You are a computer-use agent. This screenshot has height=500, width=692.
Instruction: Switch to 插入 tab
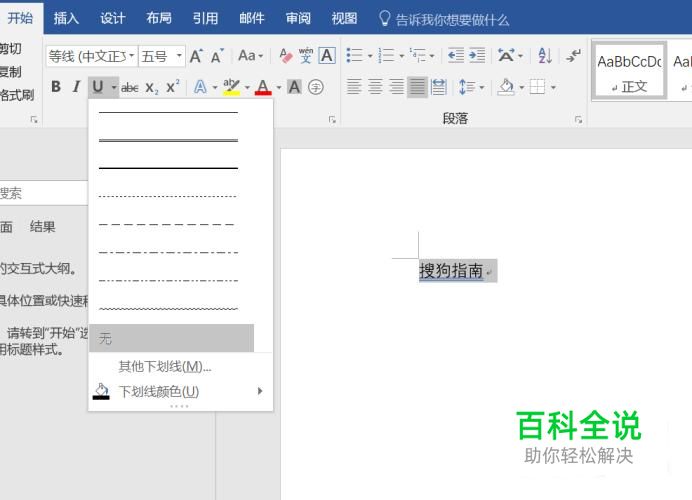pos(66,18)
